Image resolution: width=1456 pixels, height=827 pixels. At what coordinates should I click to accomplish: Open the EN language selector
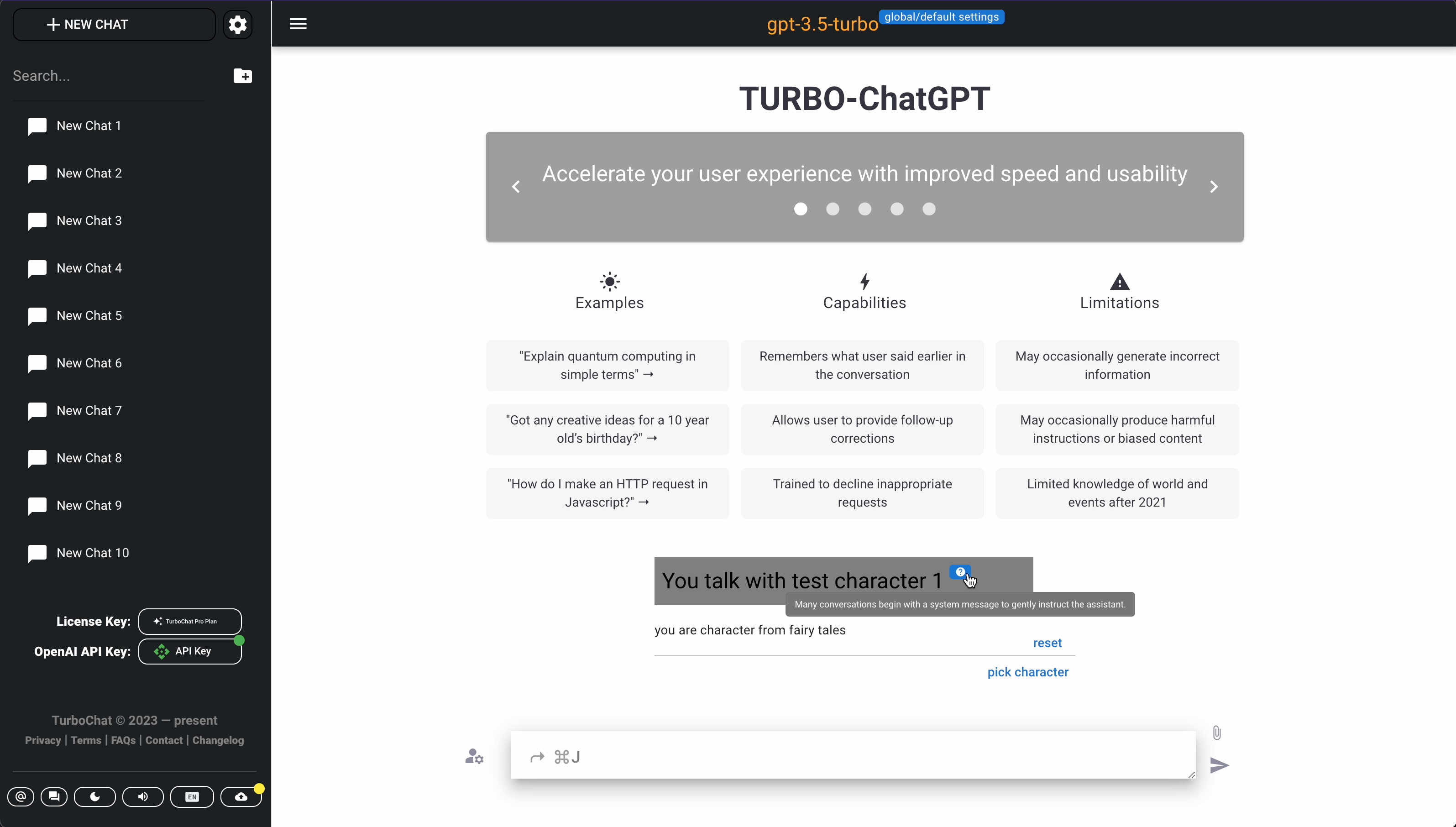(192, 797)
